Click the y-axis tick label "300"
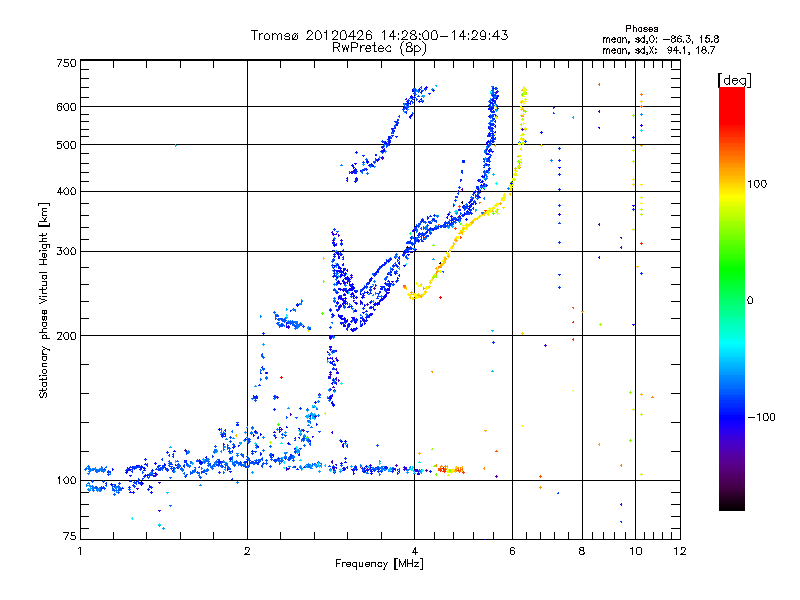Viewport: 800px width, 600px height. (66, 252)
